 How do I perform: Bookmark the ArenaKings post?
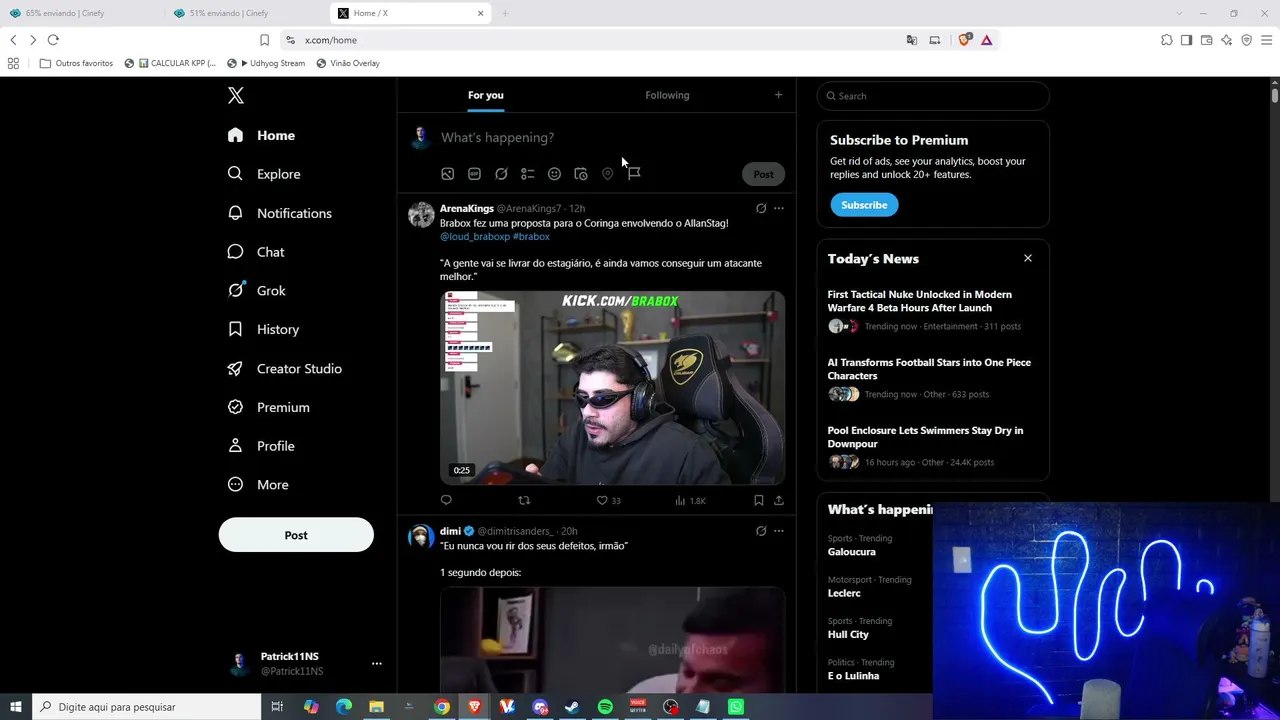pyautogui.click(x=759, y=500)
